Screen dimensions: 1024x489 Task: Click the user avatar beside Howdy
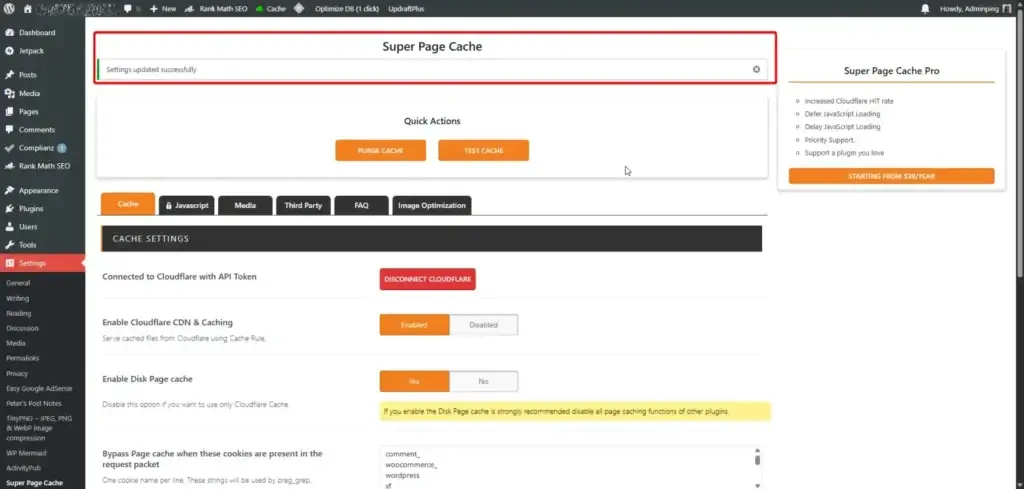coord(1006,8)
